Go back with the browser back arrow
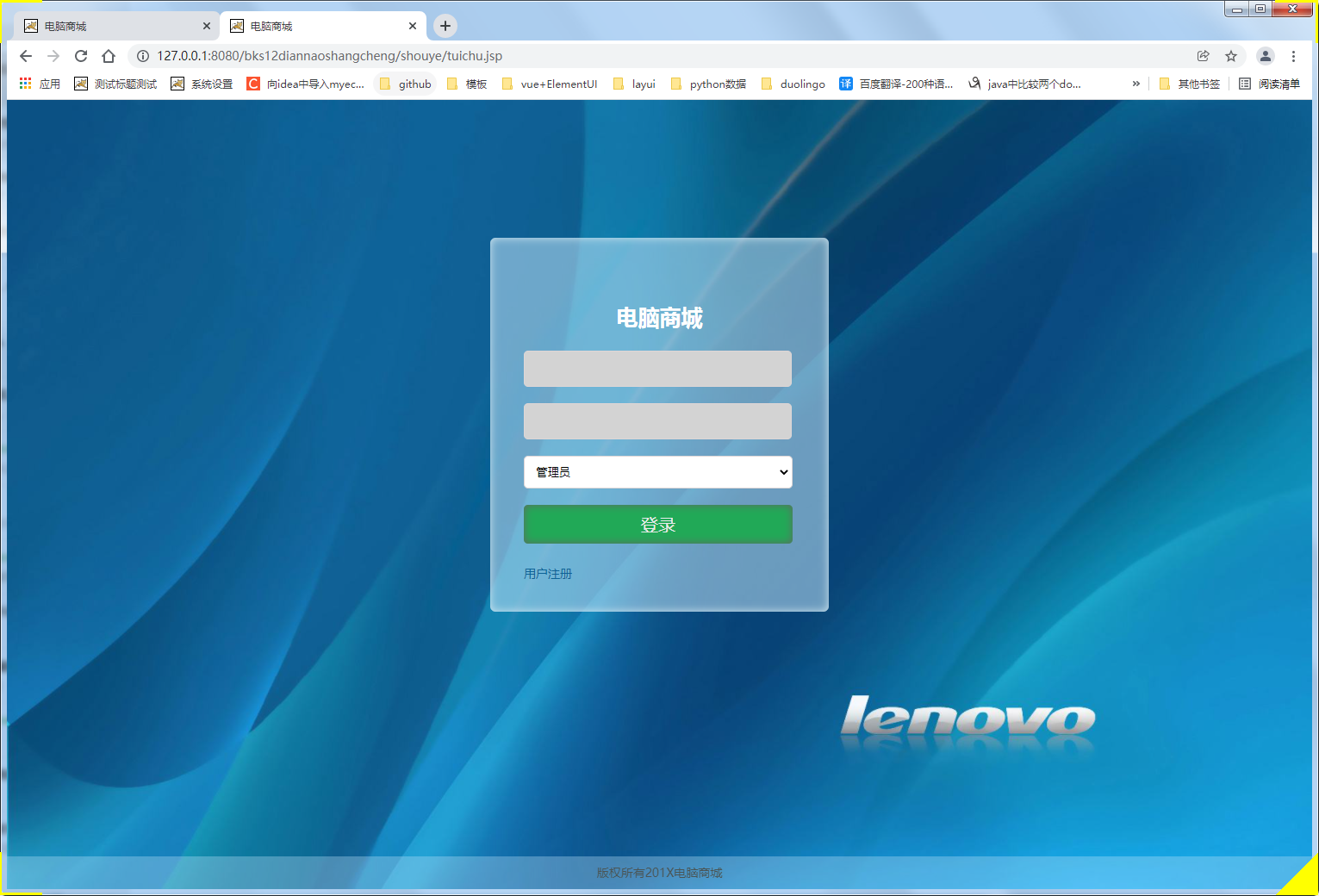The height and width of the screenshot is (896, 1319). [26, 56]
